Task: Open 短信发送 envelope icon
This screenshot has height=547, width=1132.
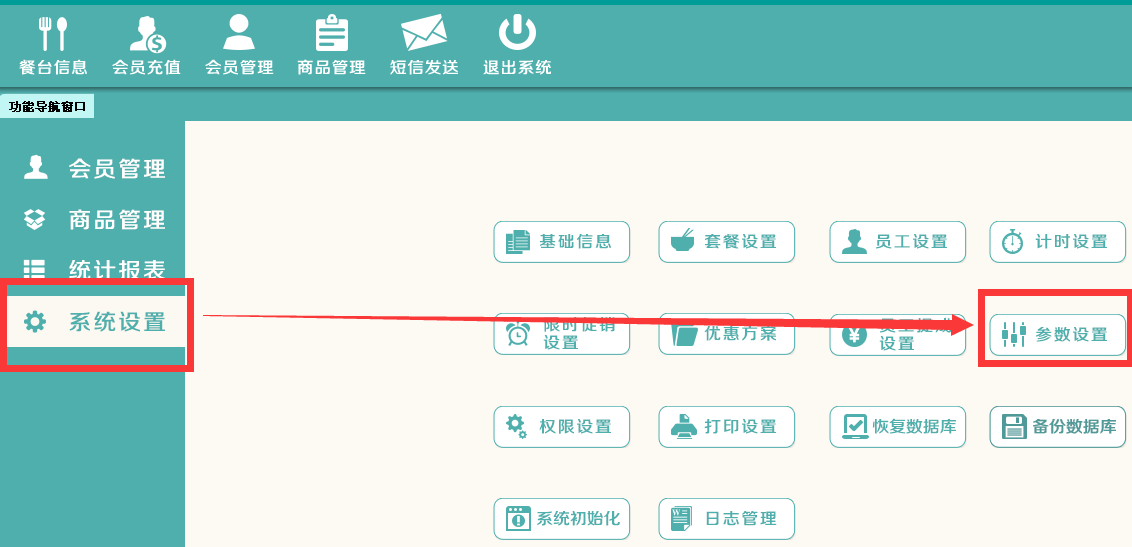Action: point(424,34)
